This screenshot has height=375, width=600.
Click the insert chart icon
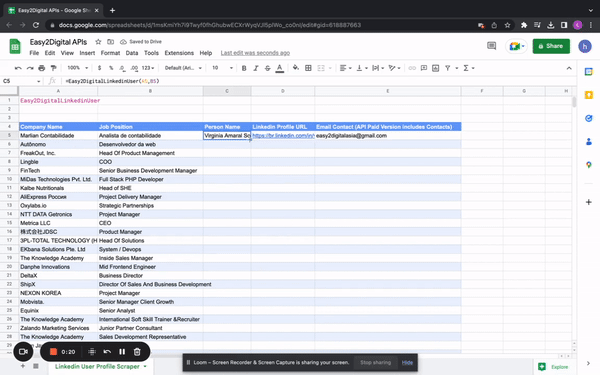tap(435, 68)
